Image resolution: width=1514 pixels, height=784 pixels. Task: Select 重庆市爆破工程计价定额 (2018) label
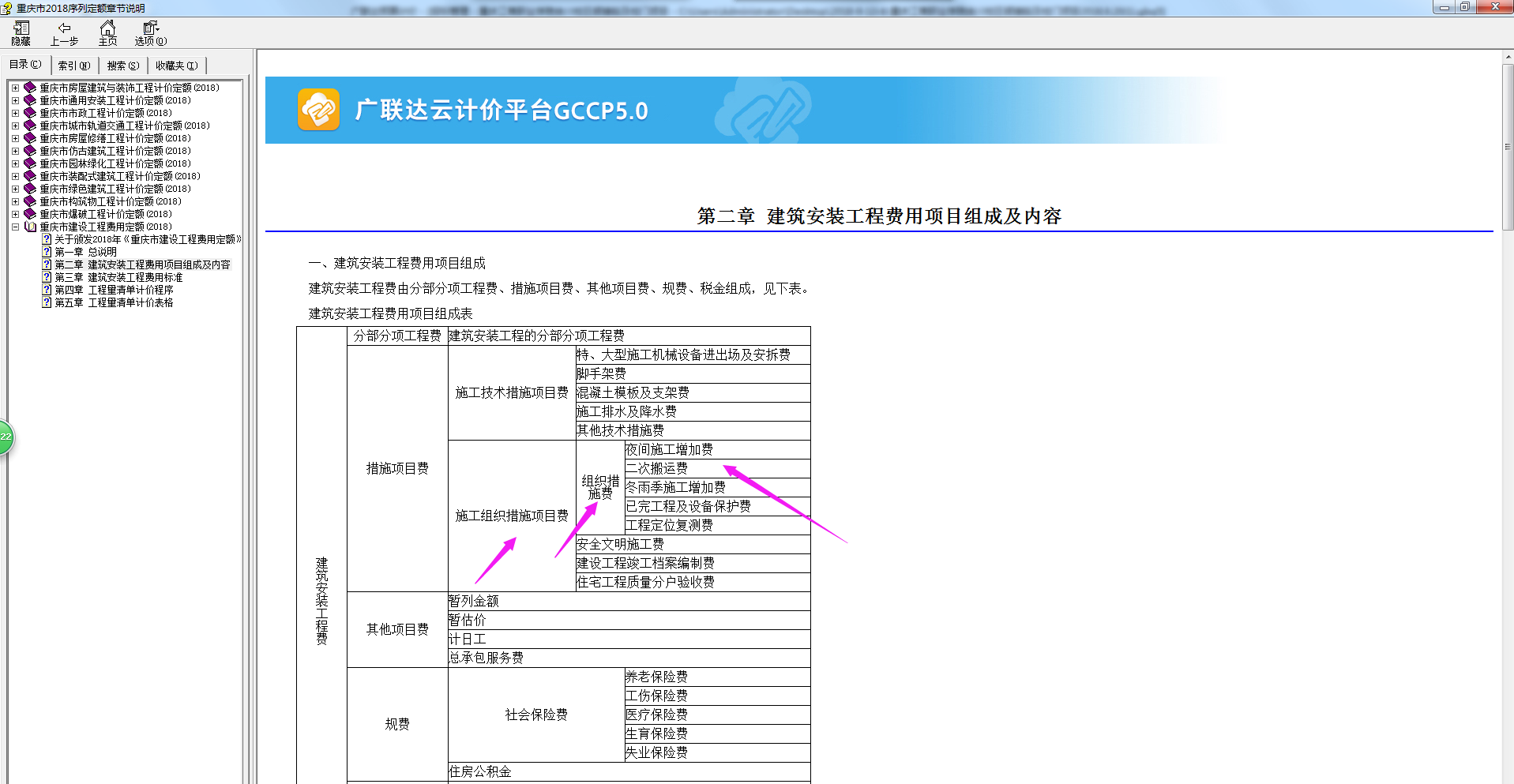(x=106, y=214)
